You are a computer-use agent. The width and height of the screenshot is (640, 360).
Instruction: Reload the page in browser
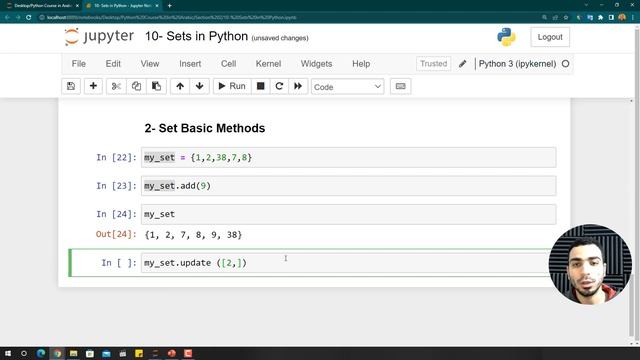click(29, 18)
